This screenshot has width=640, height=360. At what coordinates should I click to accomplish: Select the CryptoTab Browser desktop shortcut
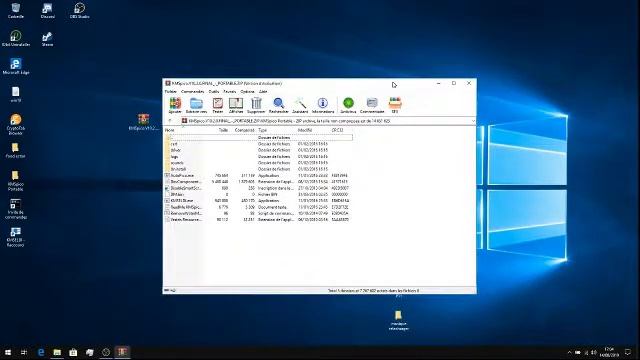click(x=16, y=124)
